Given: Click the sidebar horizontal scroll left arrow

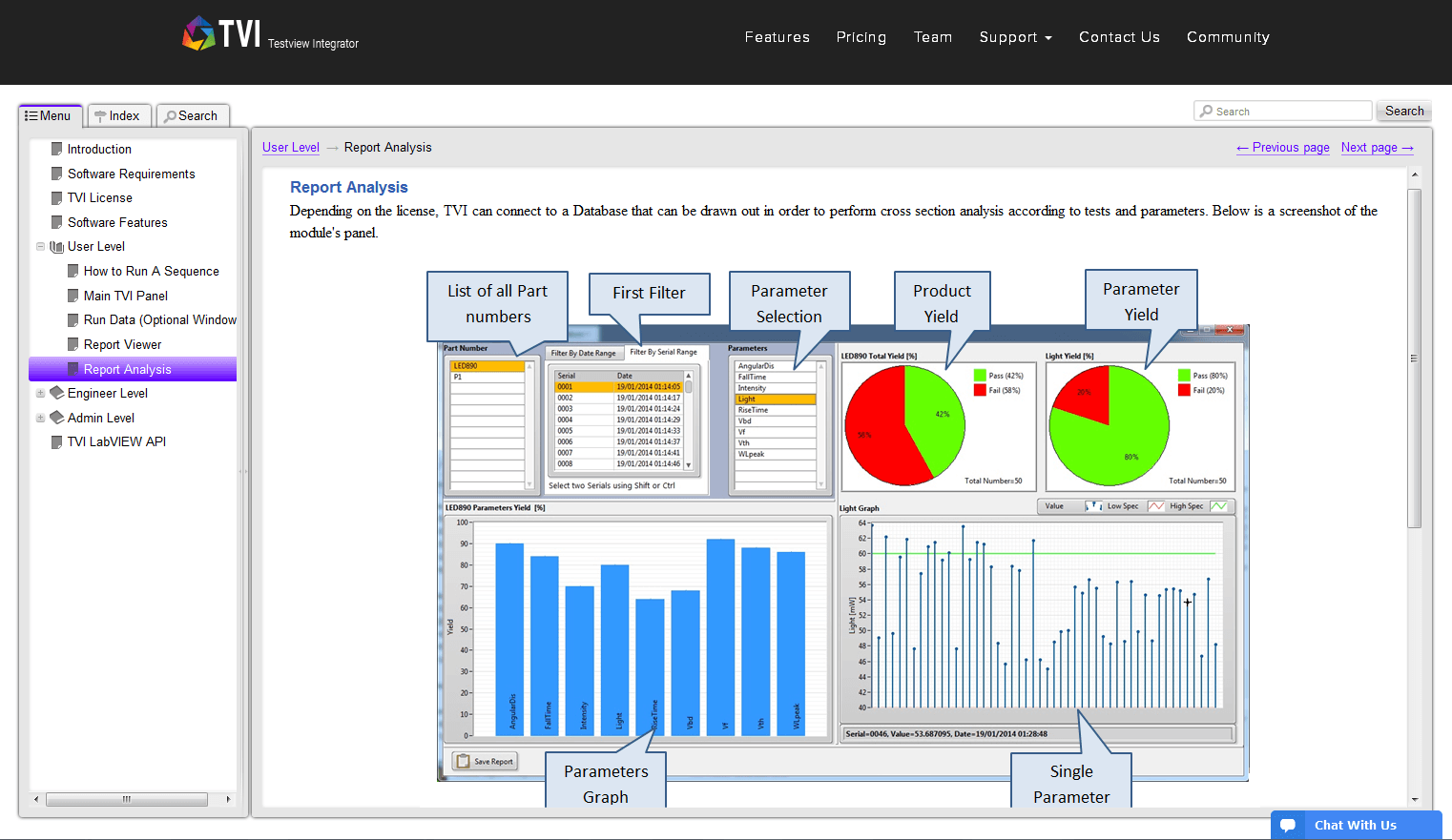Looking at the screenshot, I should tap(36, 799).
